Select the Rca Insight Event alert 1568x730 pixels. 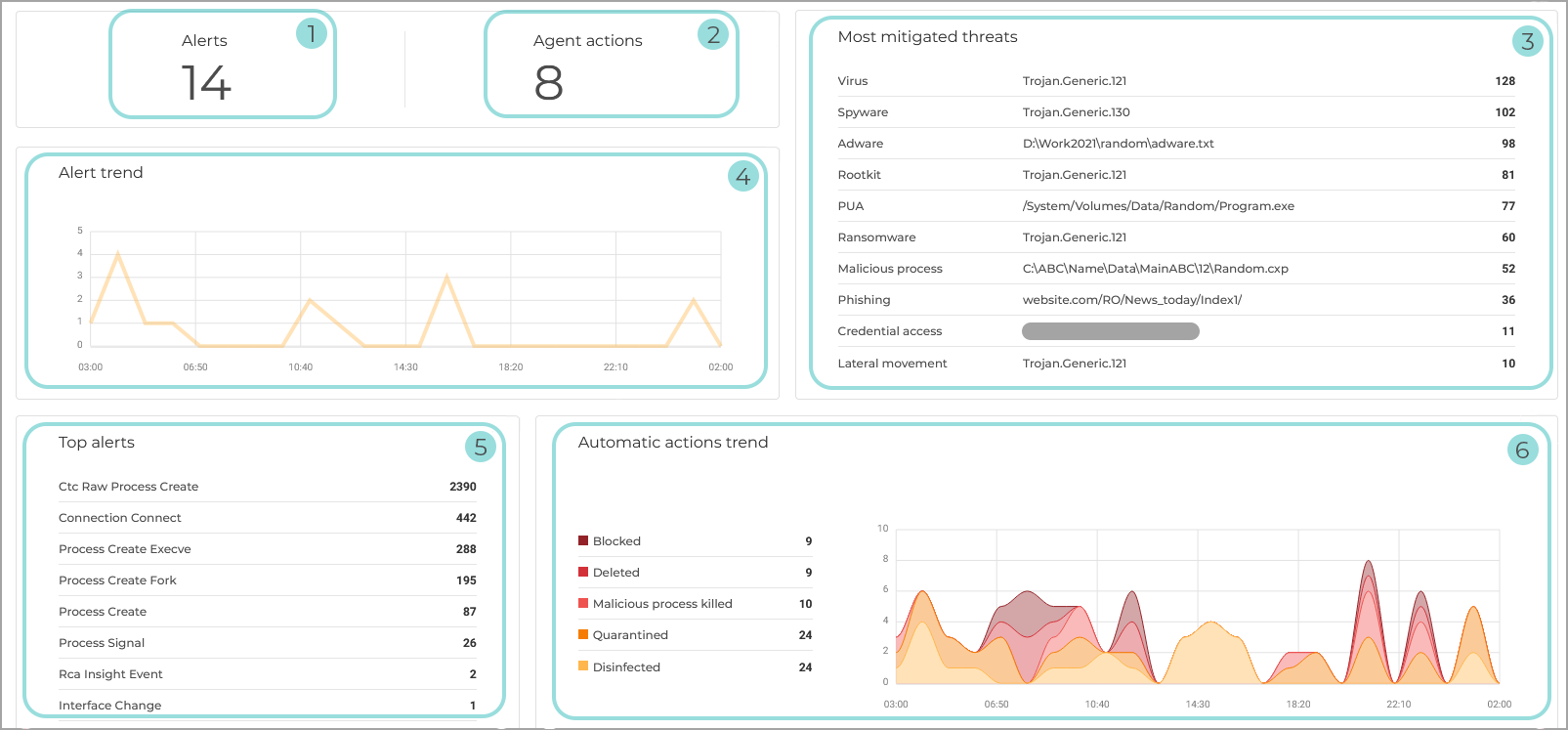pyautogui.click(x=110, y=674)
